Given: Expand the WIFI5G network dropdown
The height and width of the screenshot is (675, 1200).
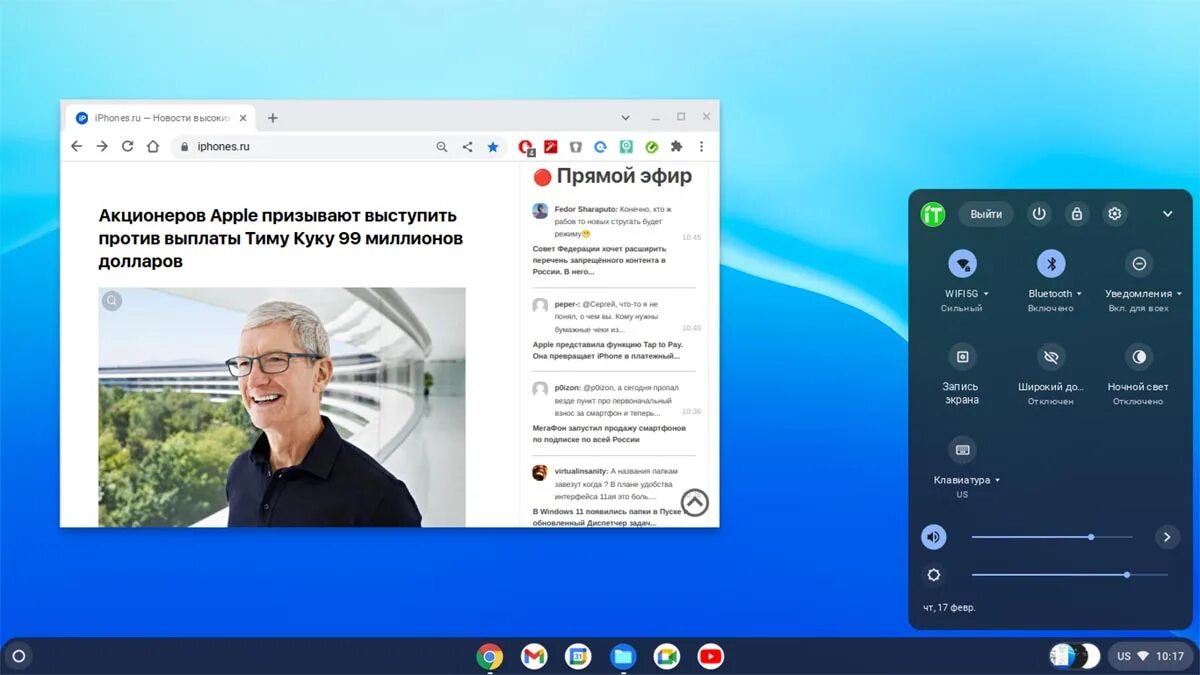Looking at the screenshot, I should click(967, 294).
